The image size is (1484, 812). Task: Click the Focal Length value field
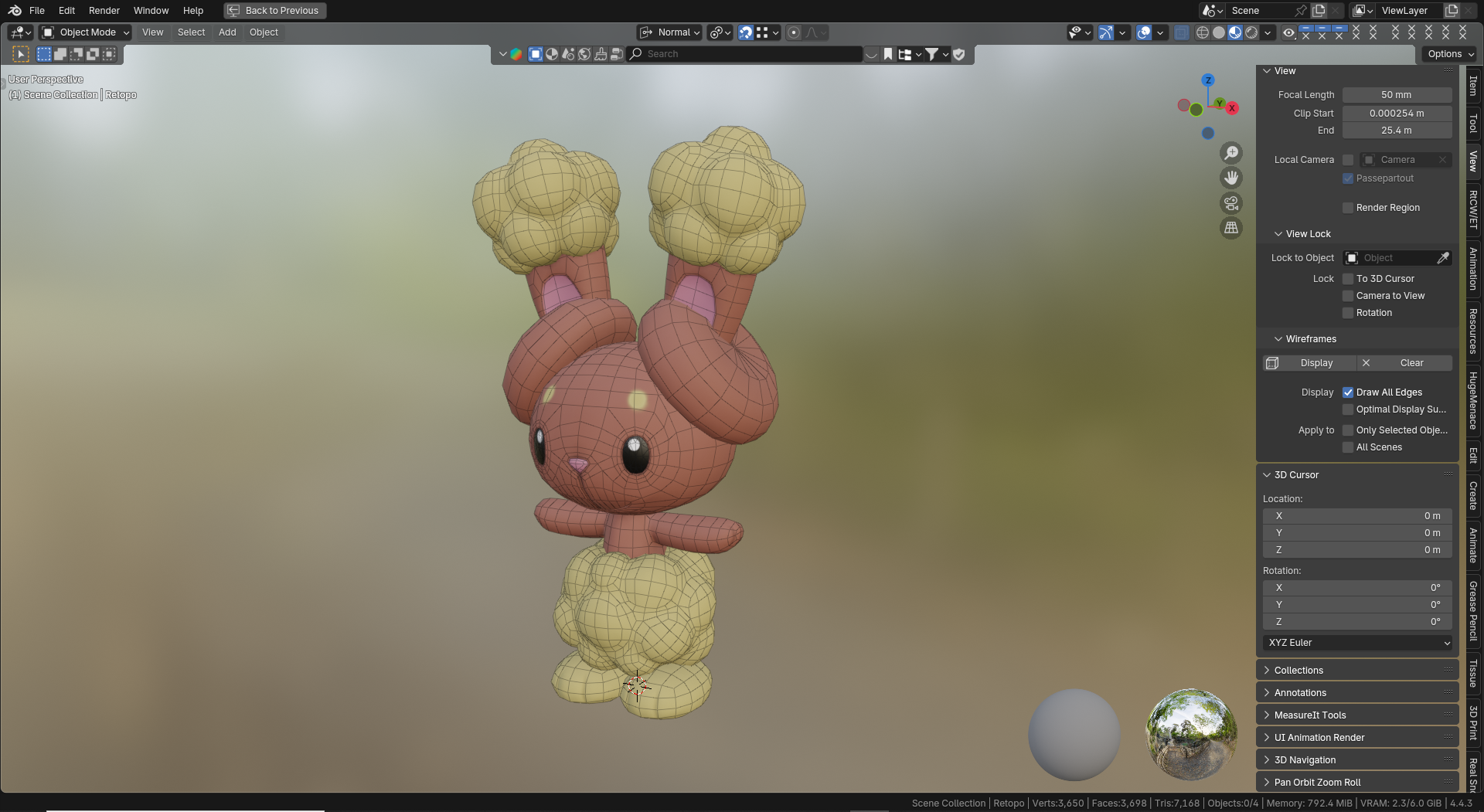(1396, 95)
